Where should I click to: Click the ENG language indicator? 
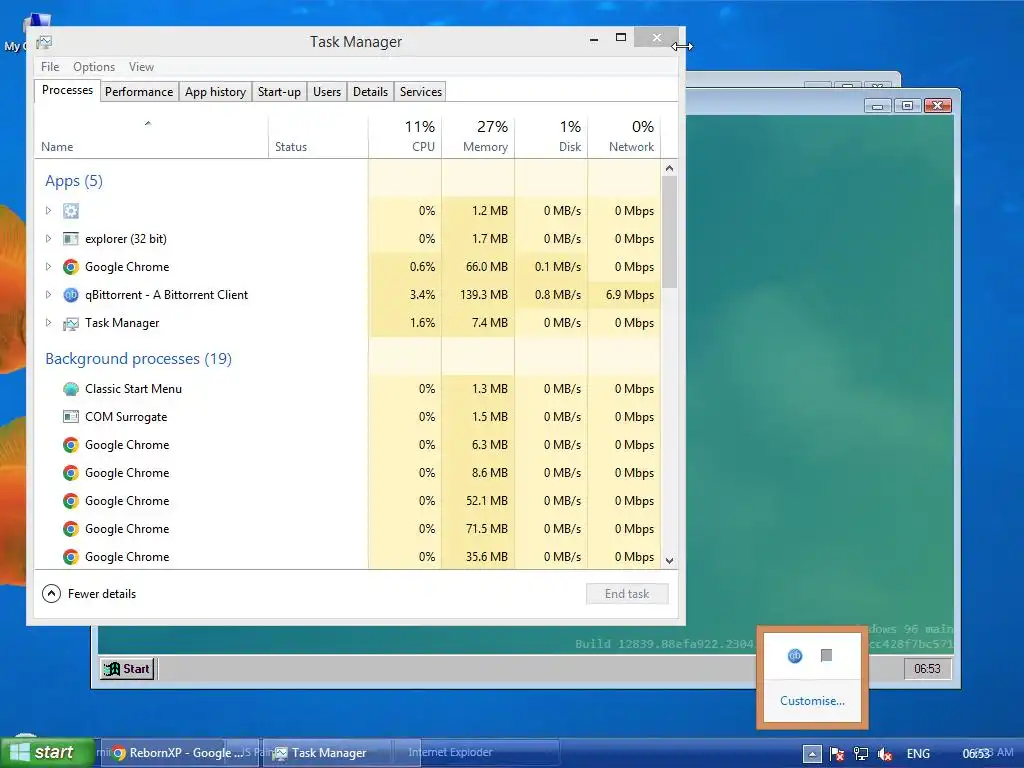tap(918, 754)
